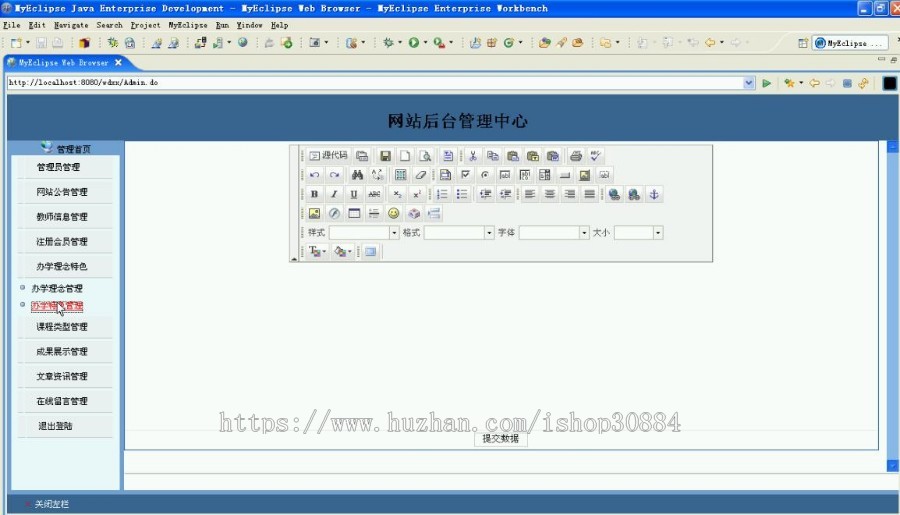Click the anchor icon
This screenshot has width=900, height=515.
coord(654,194)
